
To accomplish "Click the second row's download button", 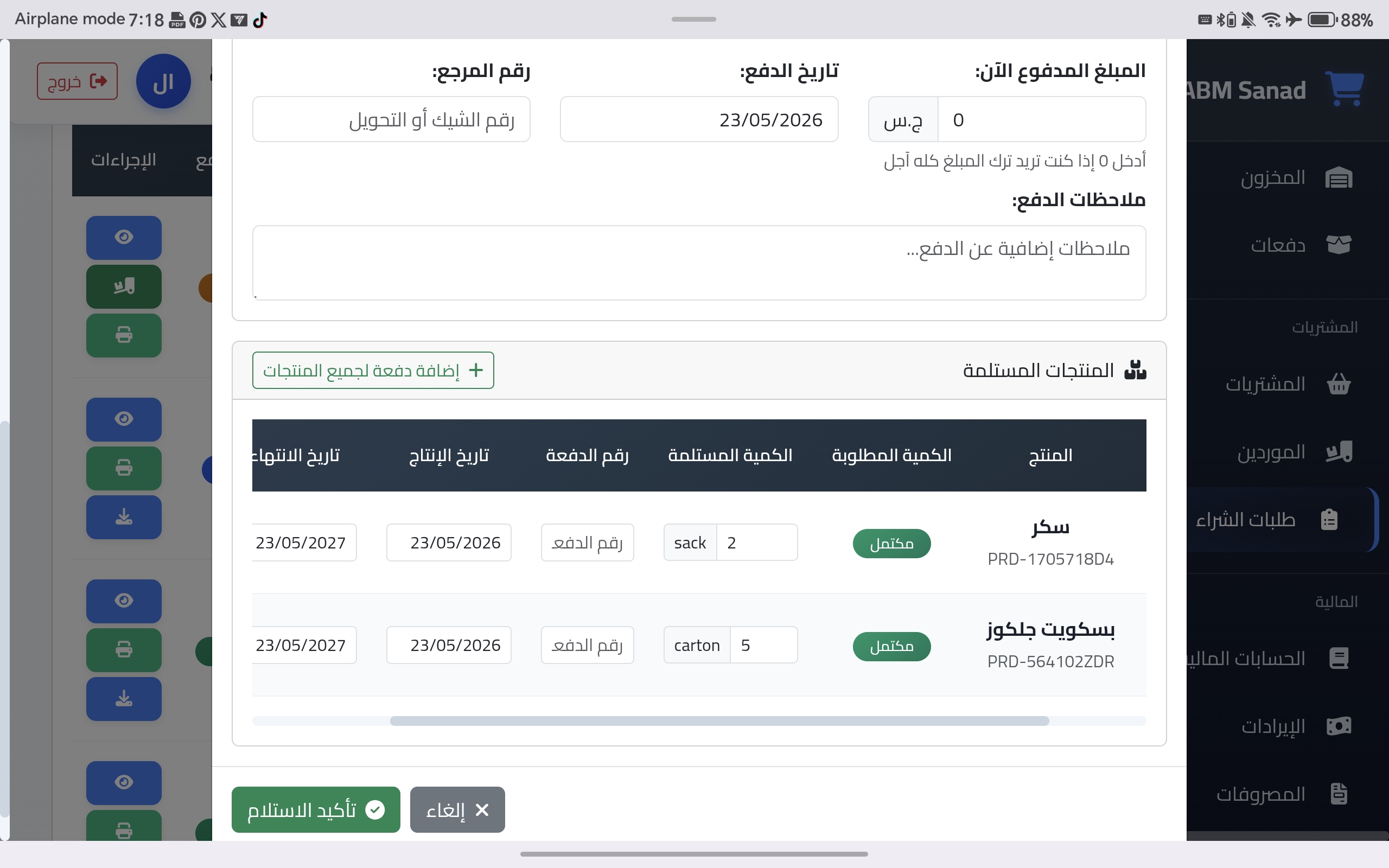I will pyautogui.click(x=124, y=516).
